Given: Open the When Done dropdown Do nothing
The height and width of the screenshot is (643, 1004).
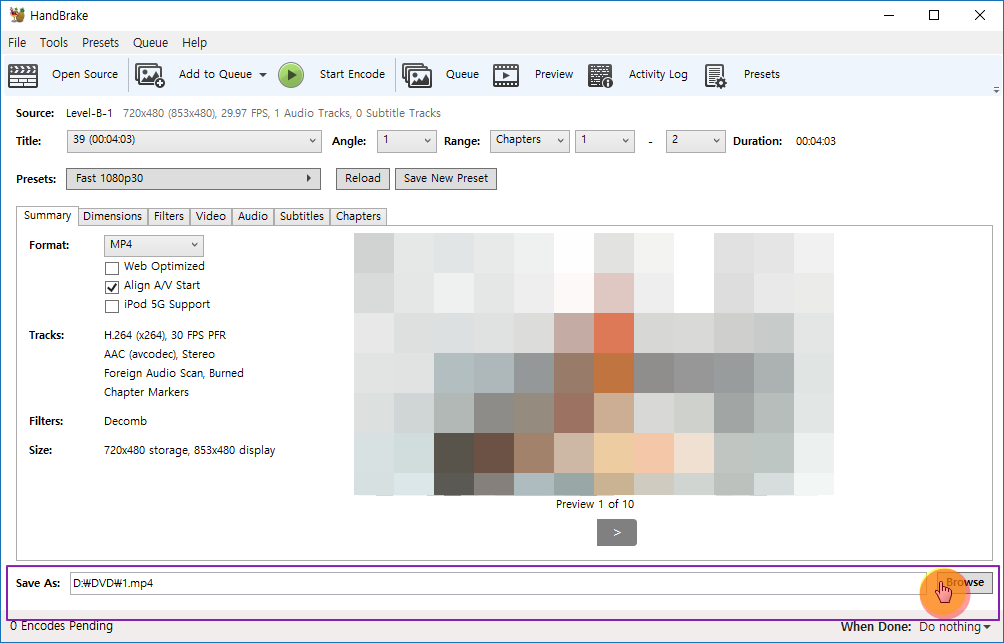Looking at the screenshot, I should point(955,627).
